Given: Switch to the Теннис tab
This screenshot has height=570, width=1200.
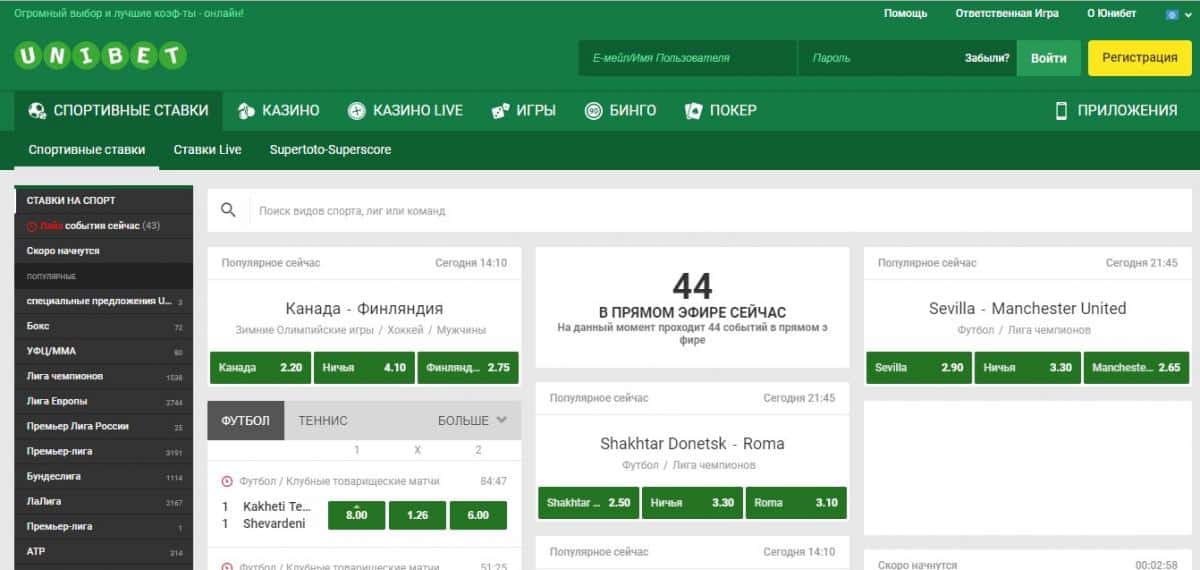Looking at the screenshot, I should pyautogui.click(x=323, y=421).
